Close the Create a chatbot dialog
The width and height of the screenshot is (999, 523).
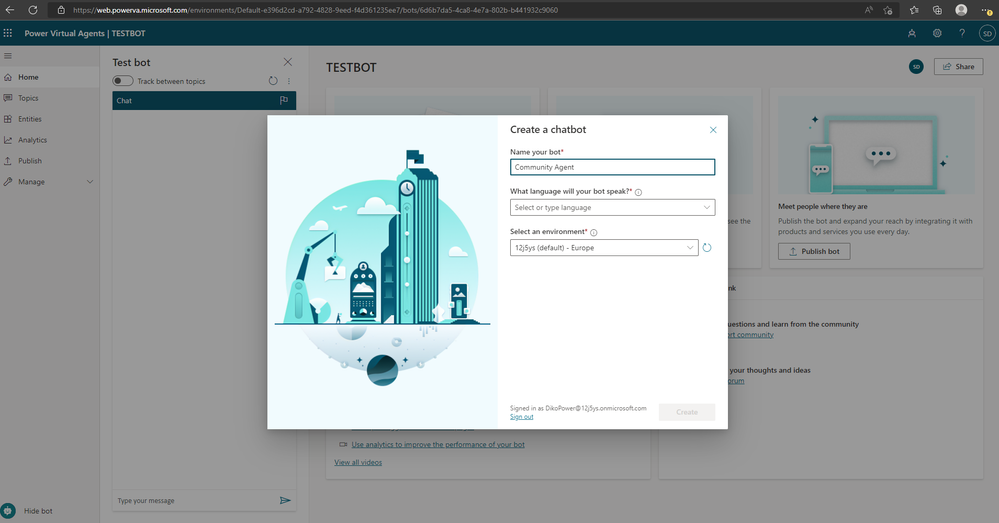(x=713, y=130)
